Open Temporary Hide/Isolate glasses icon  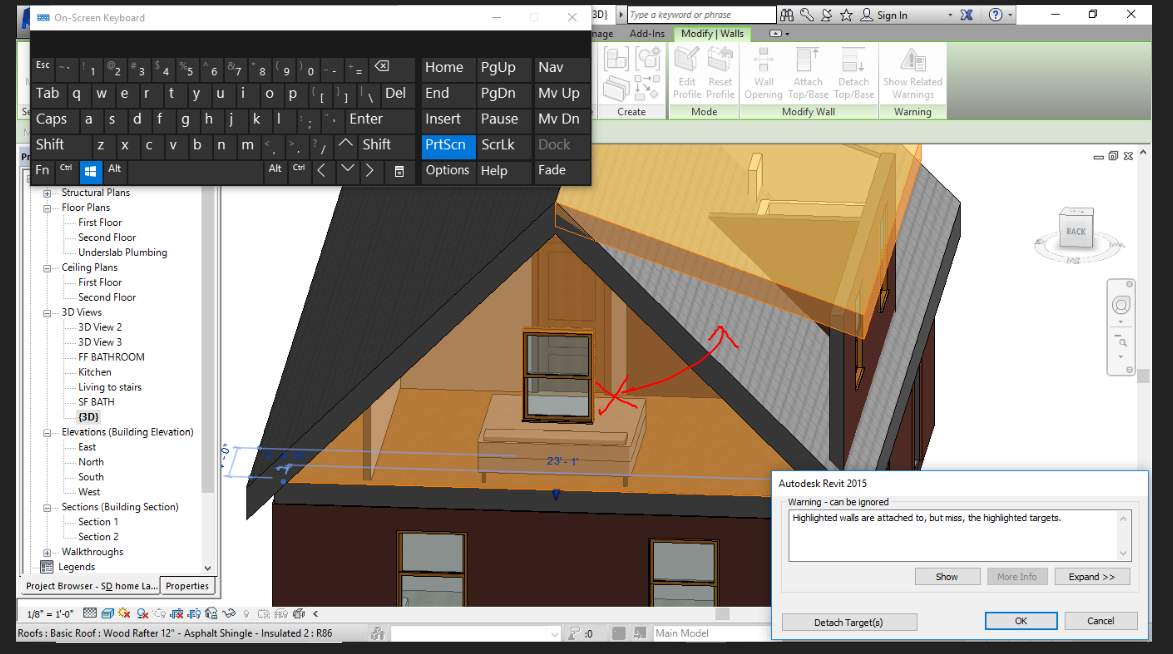click(229, 614)
